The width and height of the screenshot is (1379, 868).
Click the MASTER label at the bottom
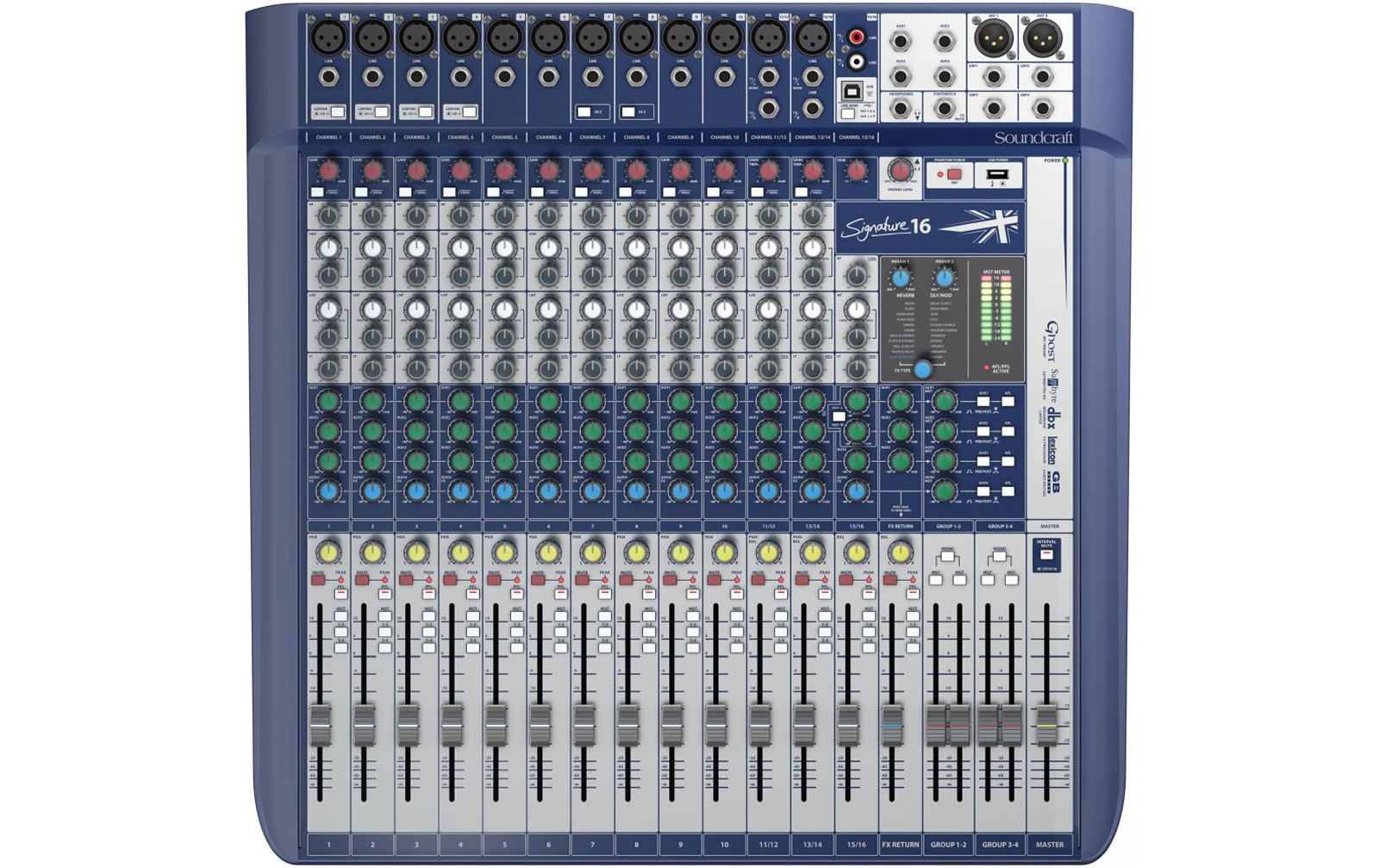click(x=1049, y=845)
